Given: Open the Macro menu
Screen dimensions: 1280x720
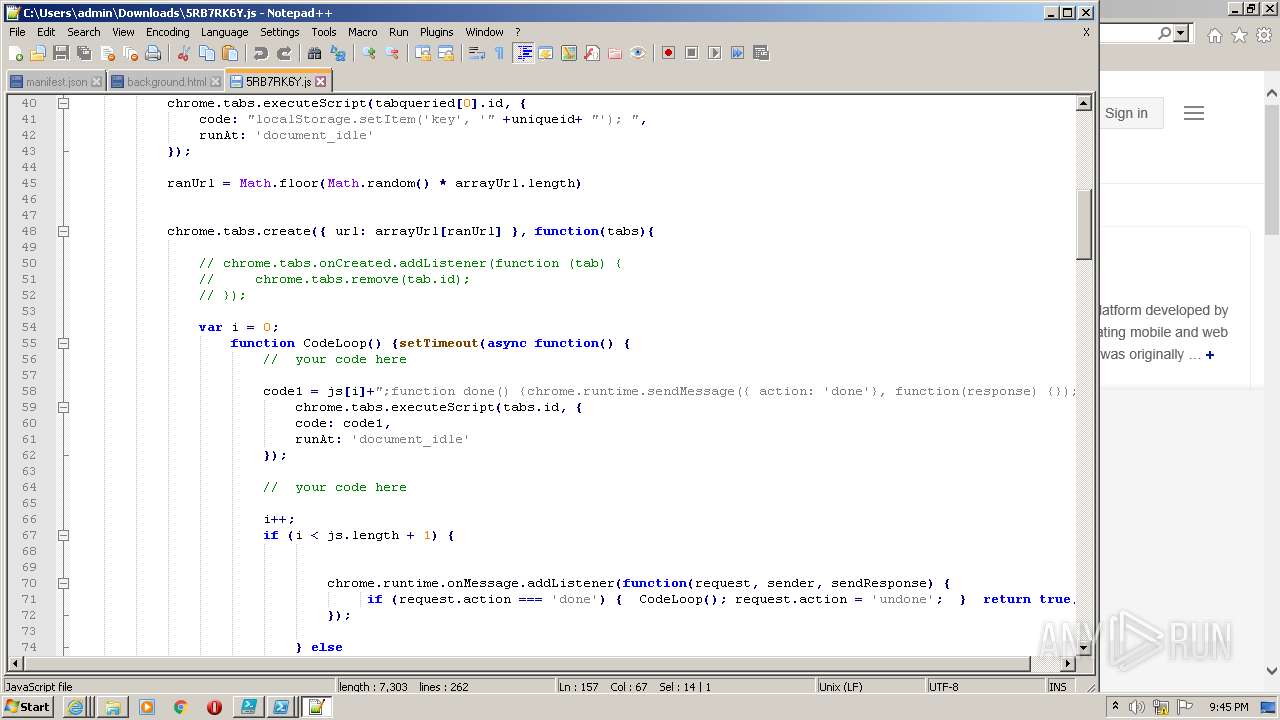Looking at the screenshot, I should (363, 32).
